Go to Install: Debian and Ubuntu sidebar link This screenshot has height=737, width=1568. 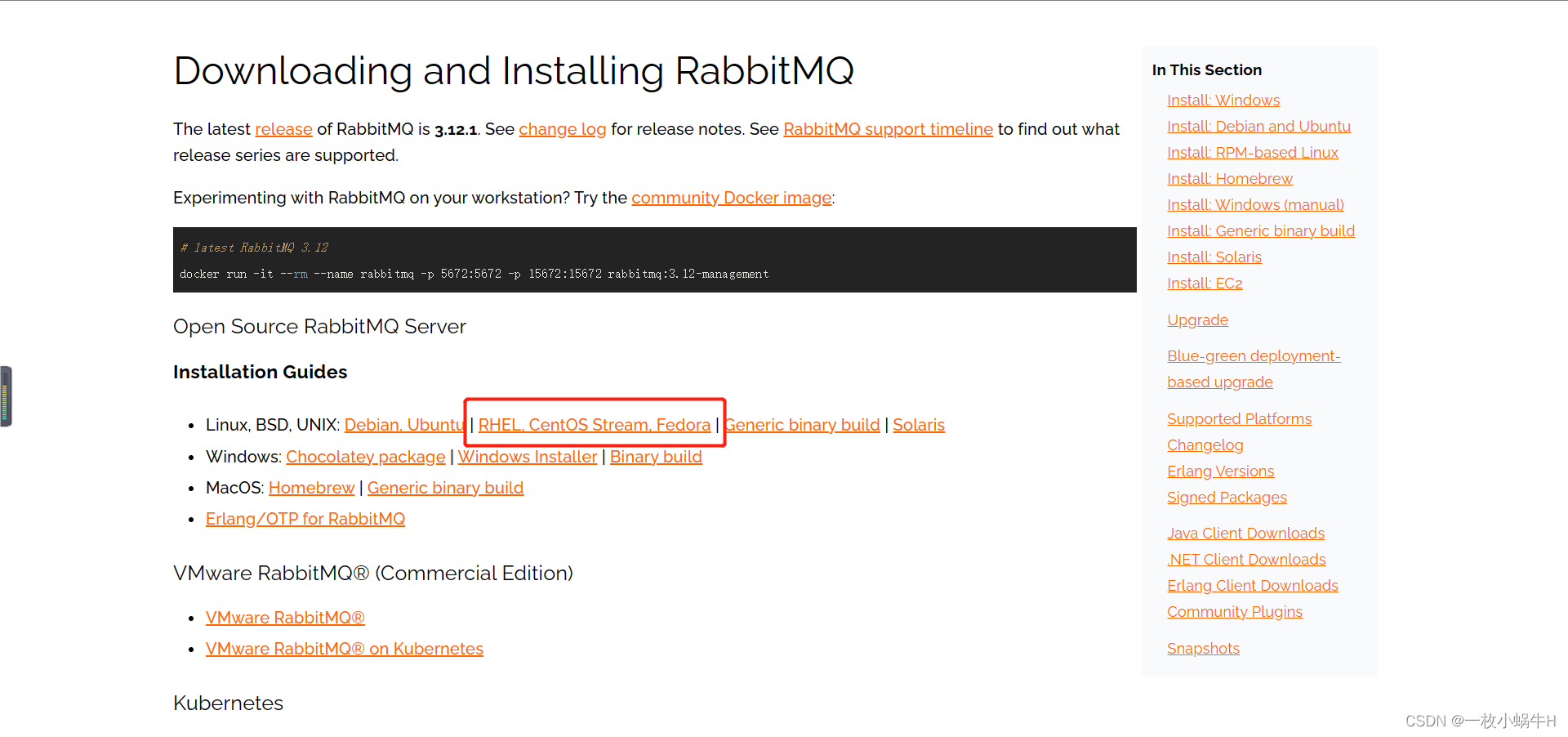[x=1258, y=127]
